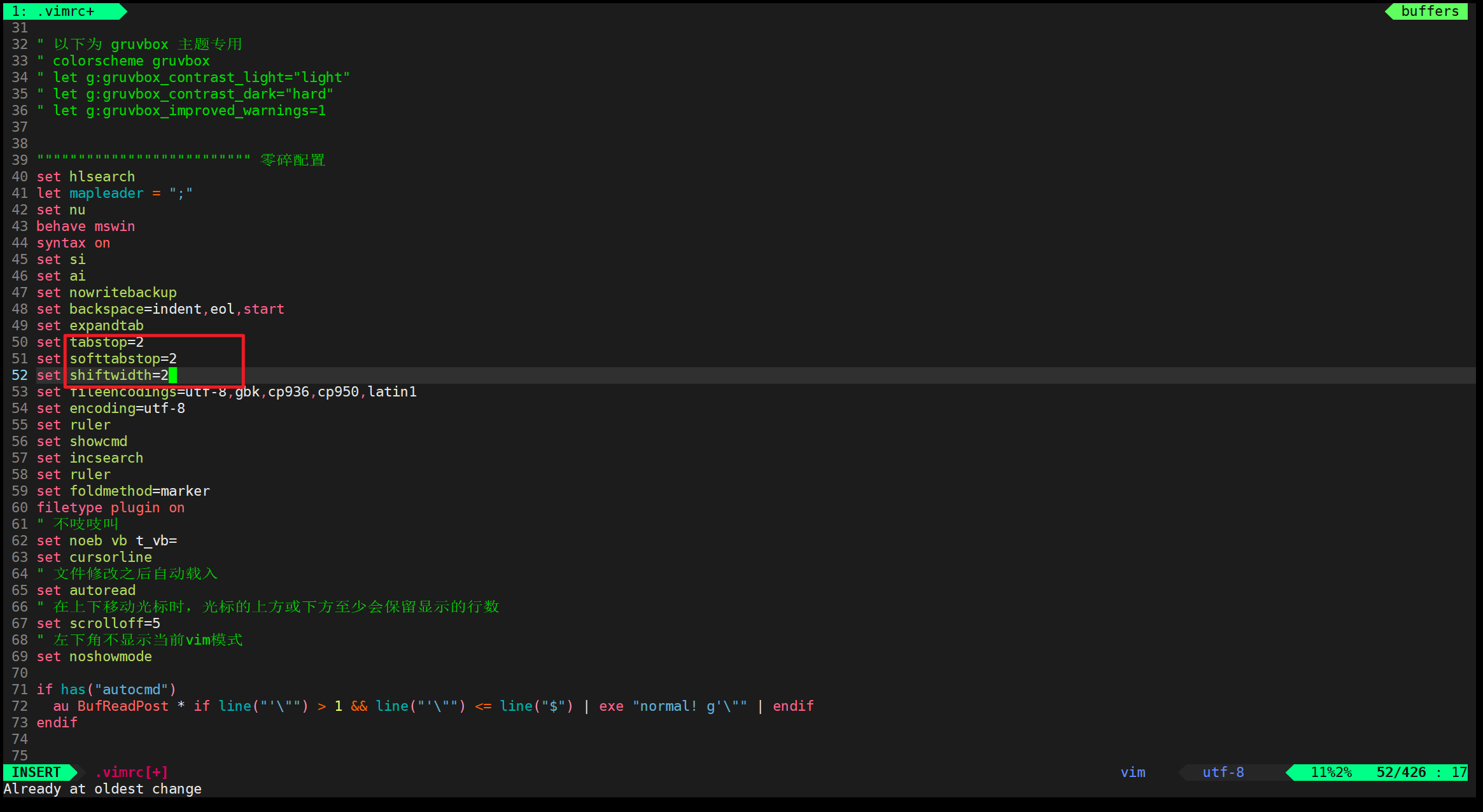1483x812 pixels.
Task: Click the arrow separator before "buffers"
Action: pyautogui.click(x=1389, y=11)
